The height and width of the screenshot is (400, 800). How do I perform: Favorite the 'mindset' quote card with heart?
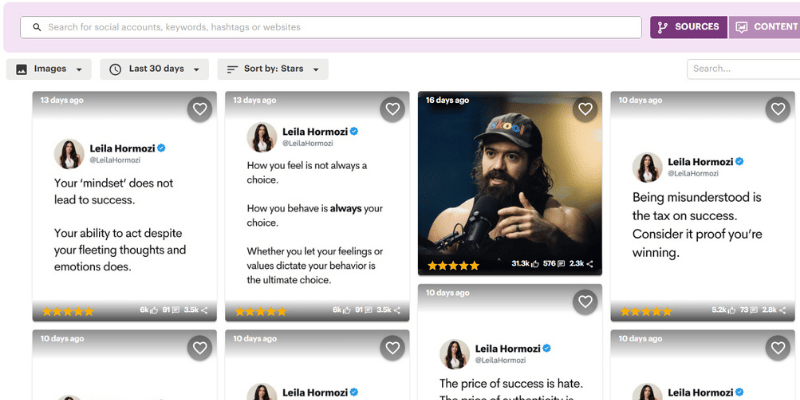click(199, 109)
